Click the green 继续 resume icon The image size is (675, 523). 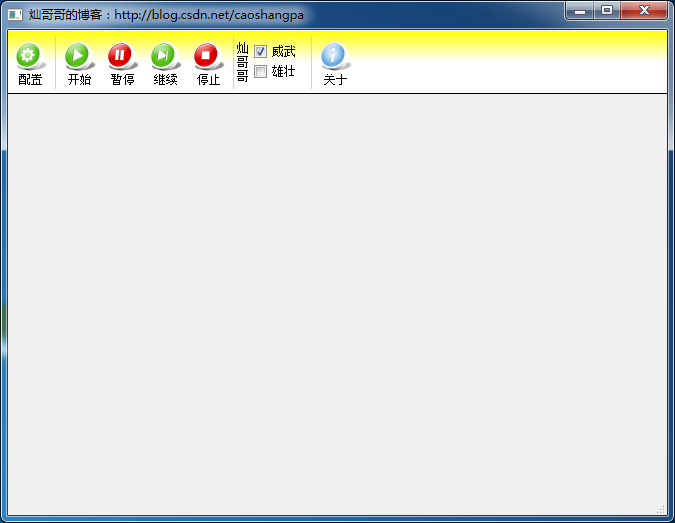click(164, 56)
